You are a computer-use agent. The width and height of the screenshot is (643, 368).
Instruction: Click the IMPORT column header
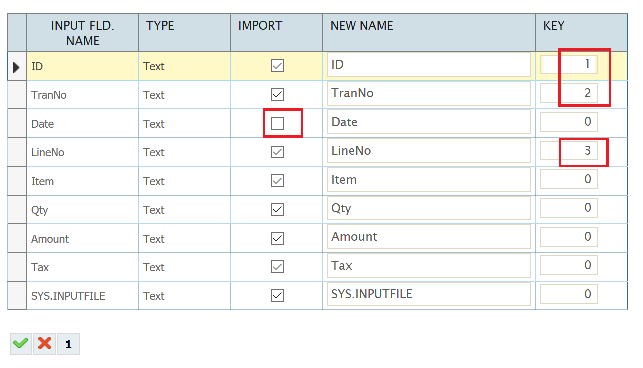point(276,32)
